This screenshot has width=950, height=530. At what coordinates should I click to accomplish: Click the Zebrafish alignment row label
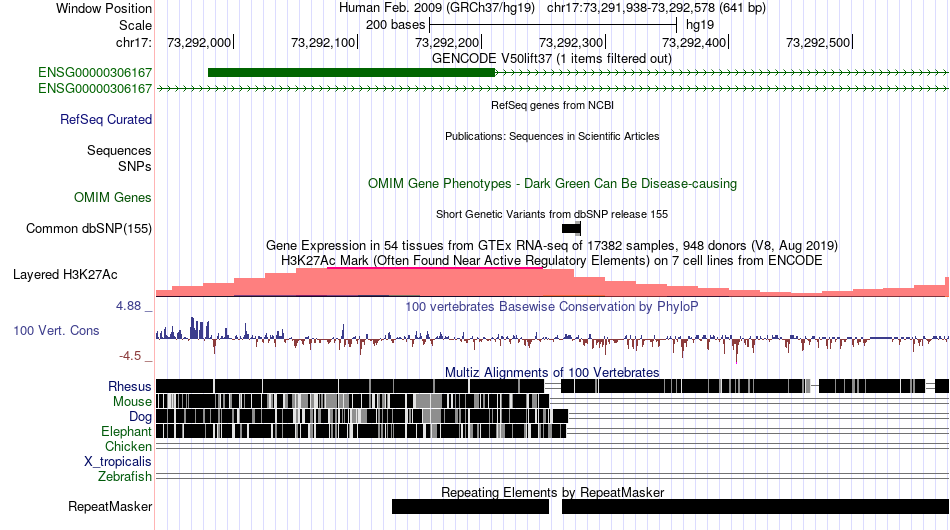[x=125, y=477]
